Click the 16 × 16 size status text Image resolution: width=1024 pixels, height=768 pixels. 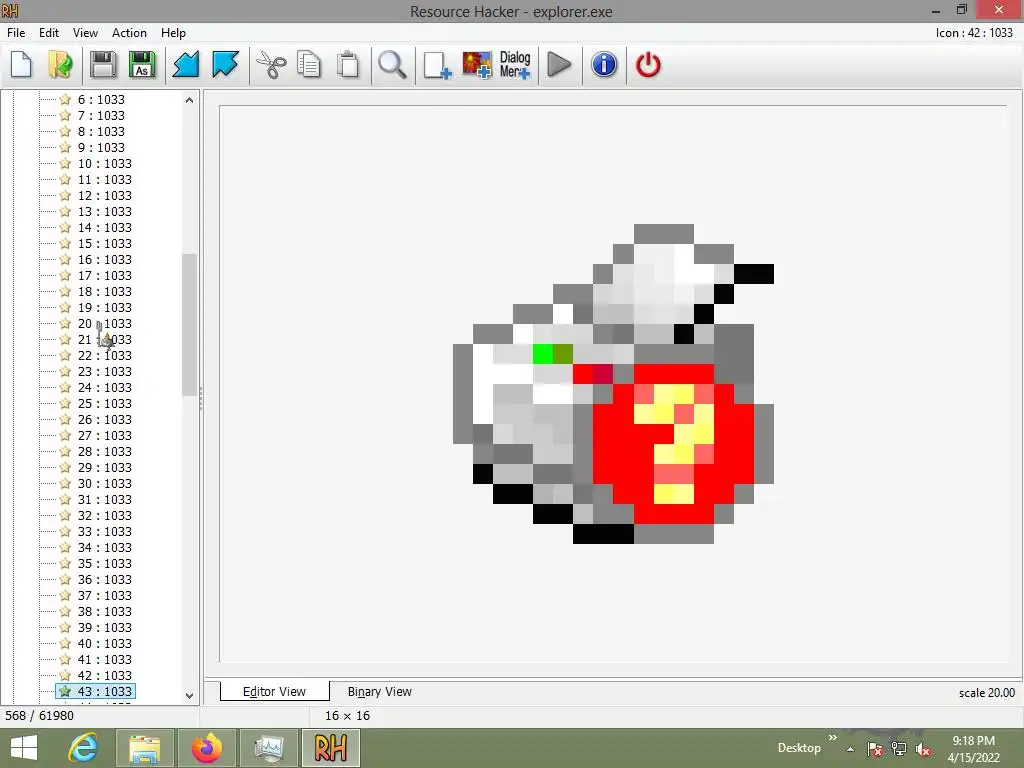point(347,715)
